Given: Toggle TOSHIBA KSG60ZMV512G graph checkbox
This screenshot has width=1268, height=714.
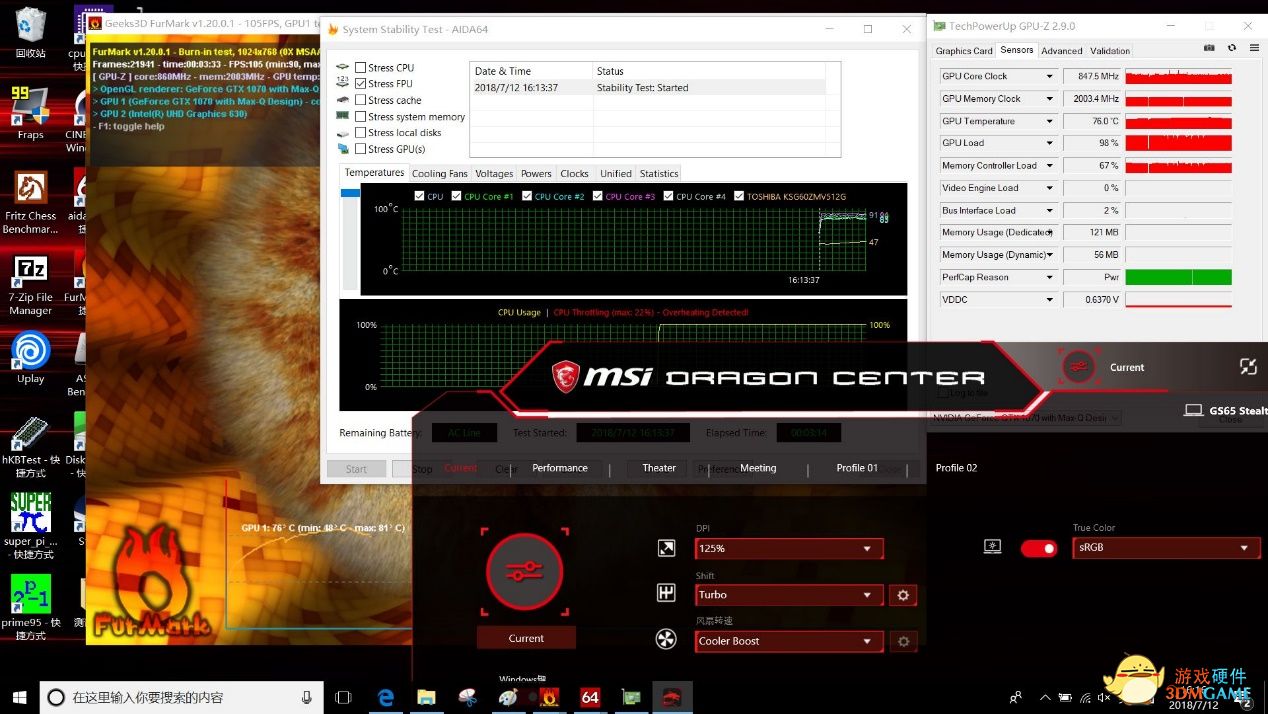Looking at the screenshot, I should (739, 196).
